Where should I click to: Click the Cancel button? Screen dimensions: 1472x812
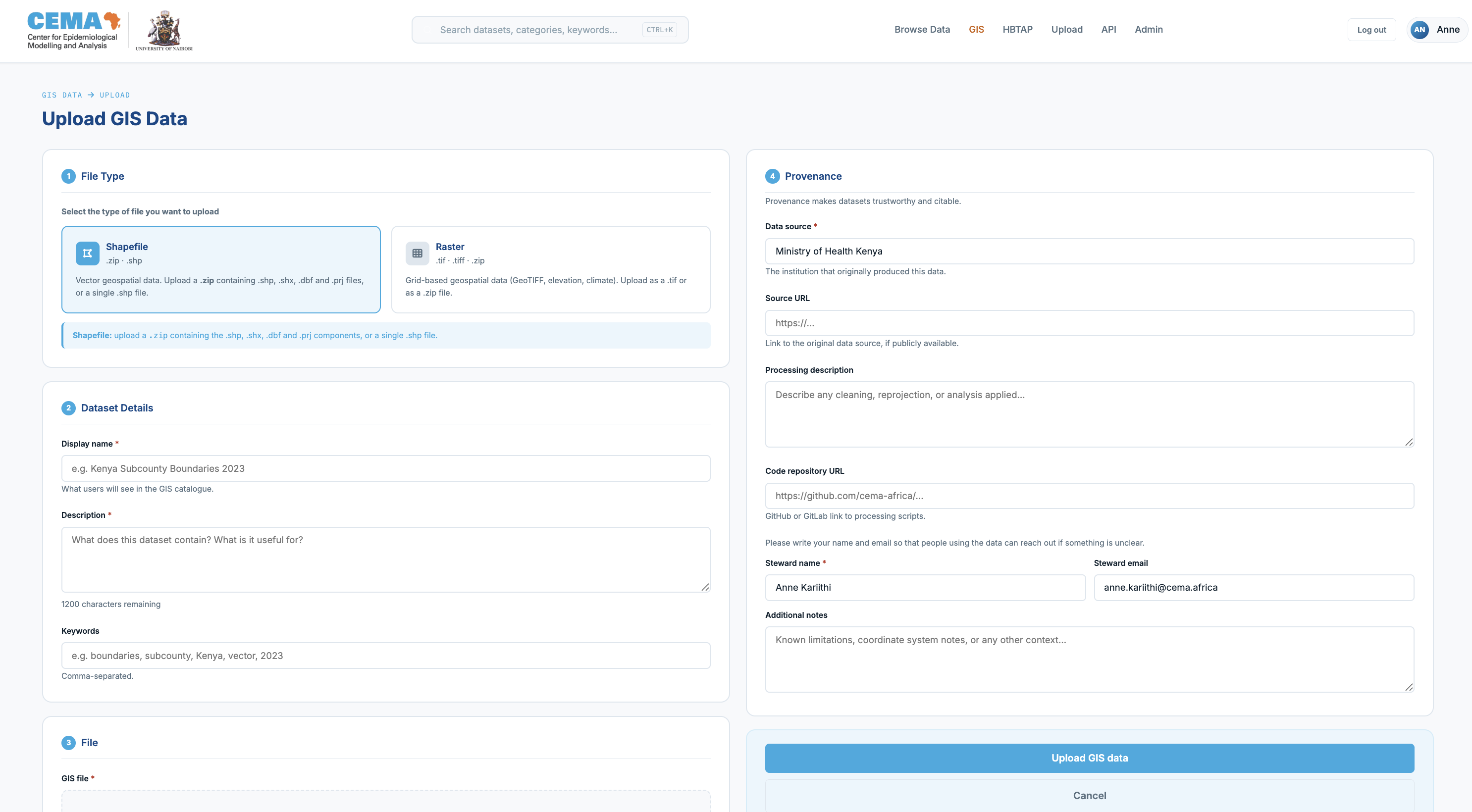pyautogui.click(x=1089, y=796)
